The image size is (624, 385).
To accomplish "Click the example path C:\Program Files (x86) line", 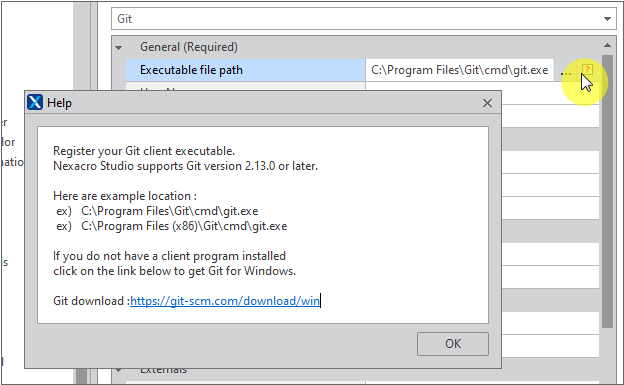I will pyautogui.click(x=172, y=226).
